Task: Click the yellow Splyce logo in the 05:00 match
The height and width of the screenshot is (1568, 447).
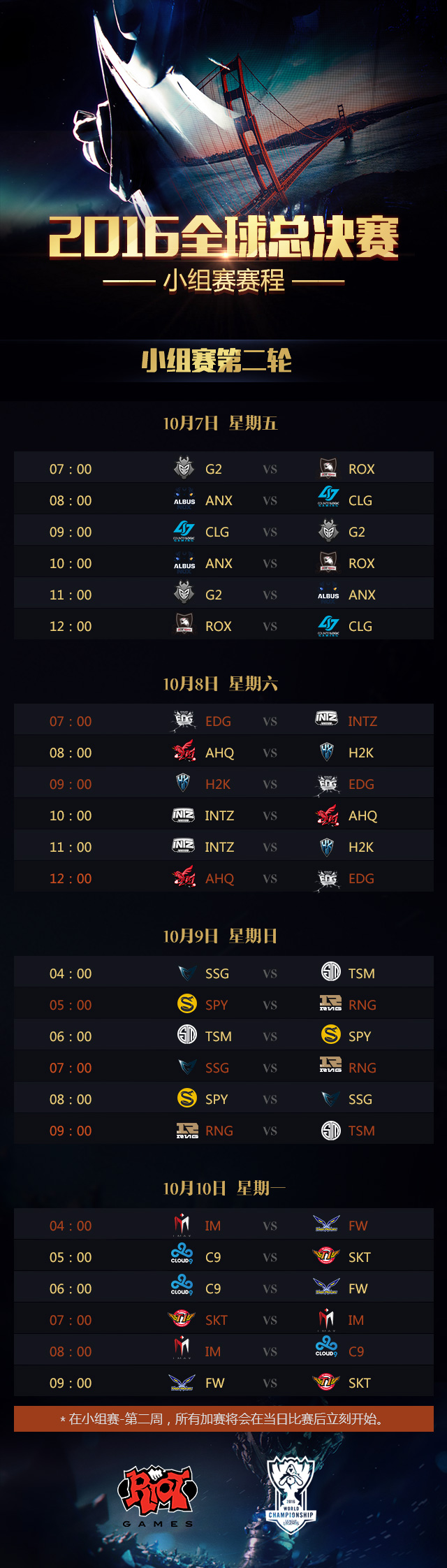Action: point(187,1003)
